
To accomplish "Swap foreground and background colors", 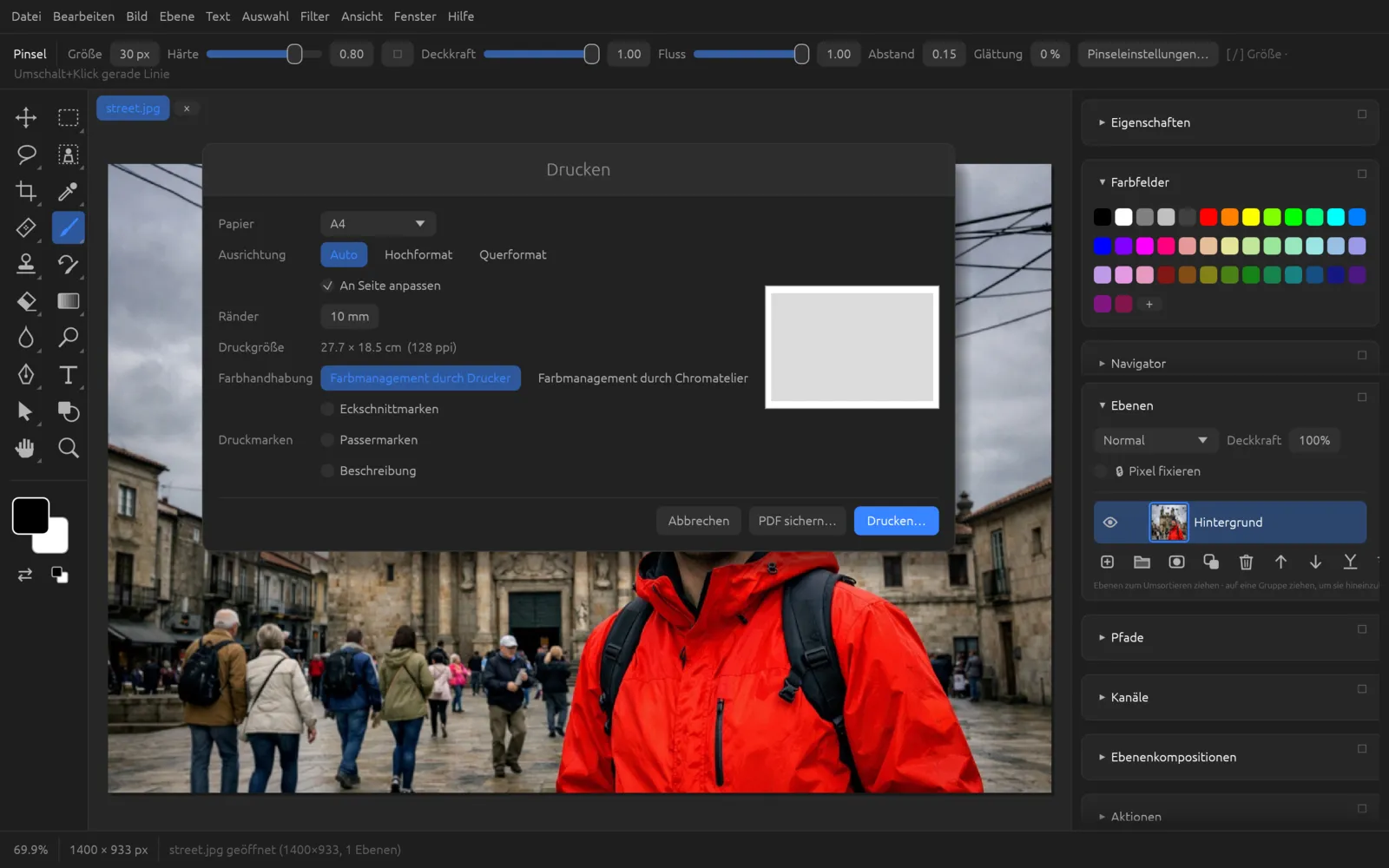I will click(25, 575).
